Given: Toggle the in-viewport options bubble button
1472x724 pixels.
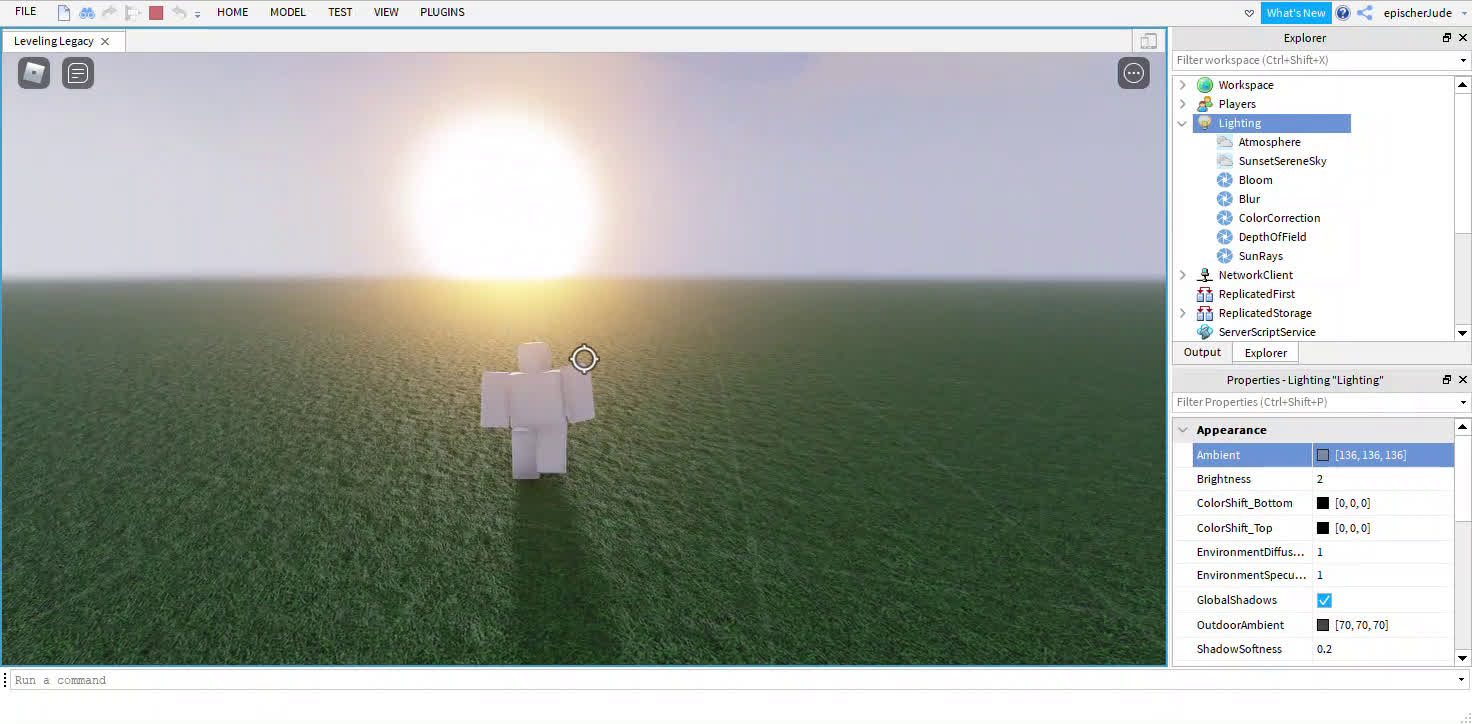Looking at the screenshot, I should click(x=1133, y=72).
